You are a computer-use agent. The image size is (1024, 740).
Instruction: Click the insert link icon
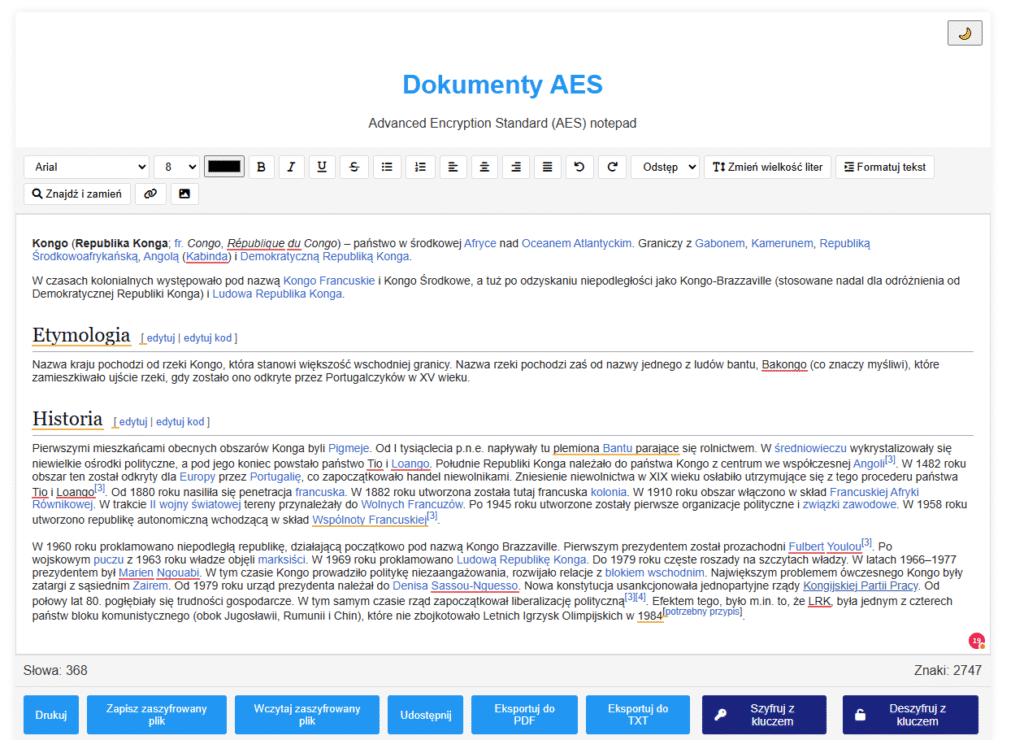tap(150, 194)
